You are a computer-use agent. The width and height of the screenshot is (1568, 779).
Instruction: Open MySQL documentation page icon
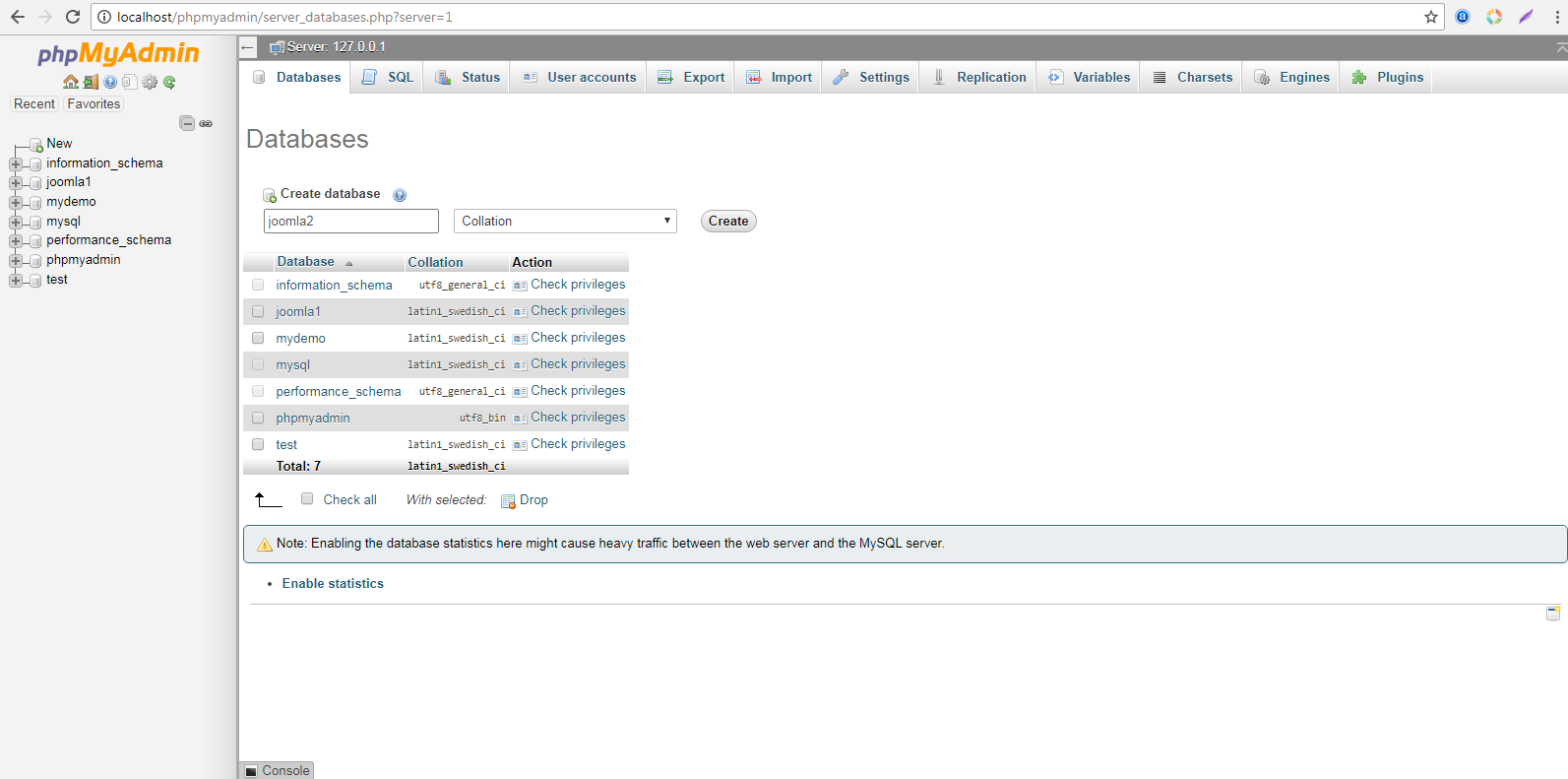point(129,82)
